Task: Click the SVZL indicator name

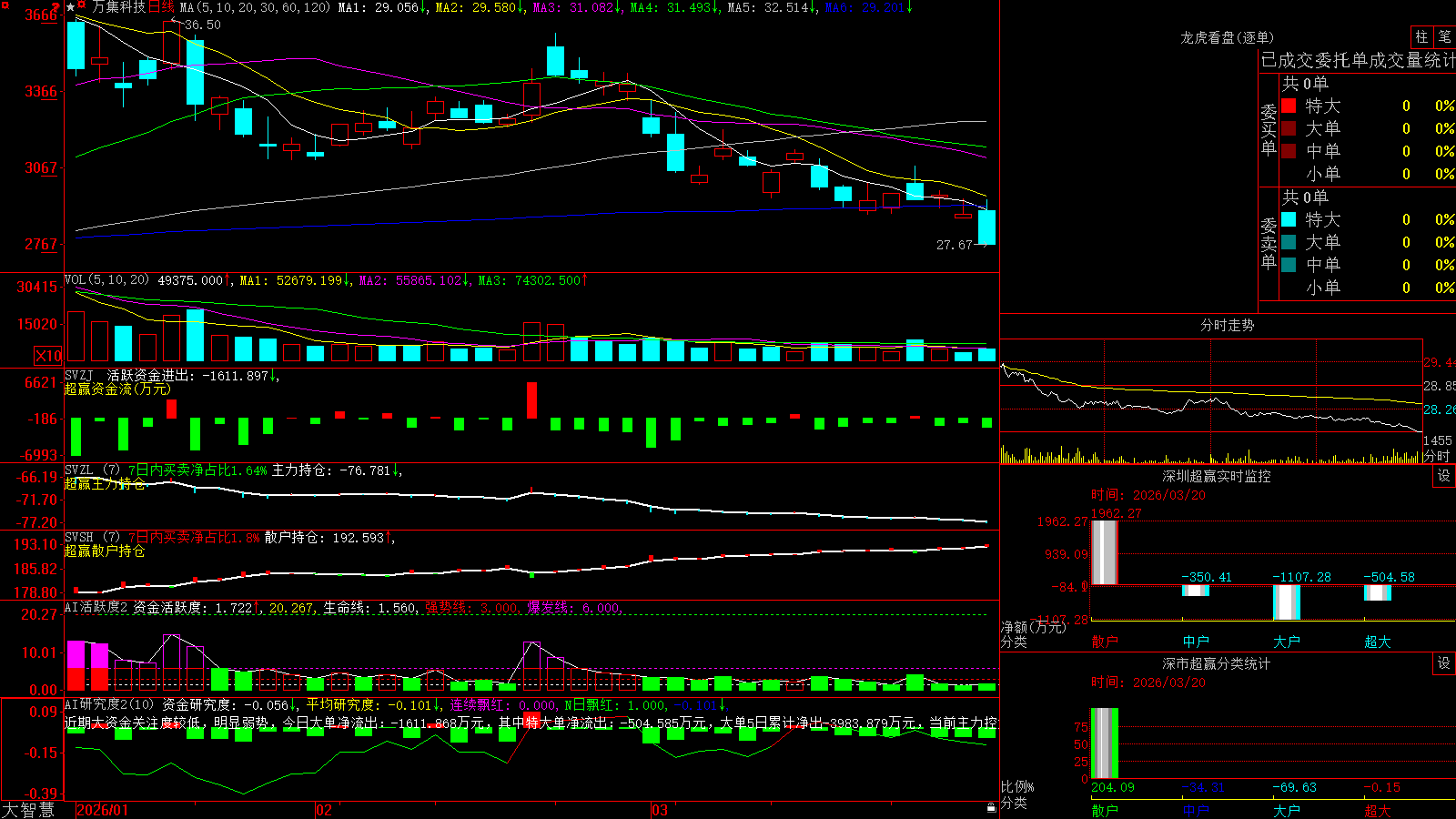Action: (79, 470)
